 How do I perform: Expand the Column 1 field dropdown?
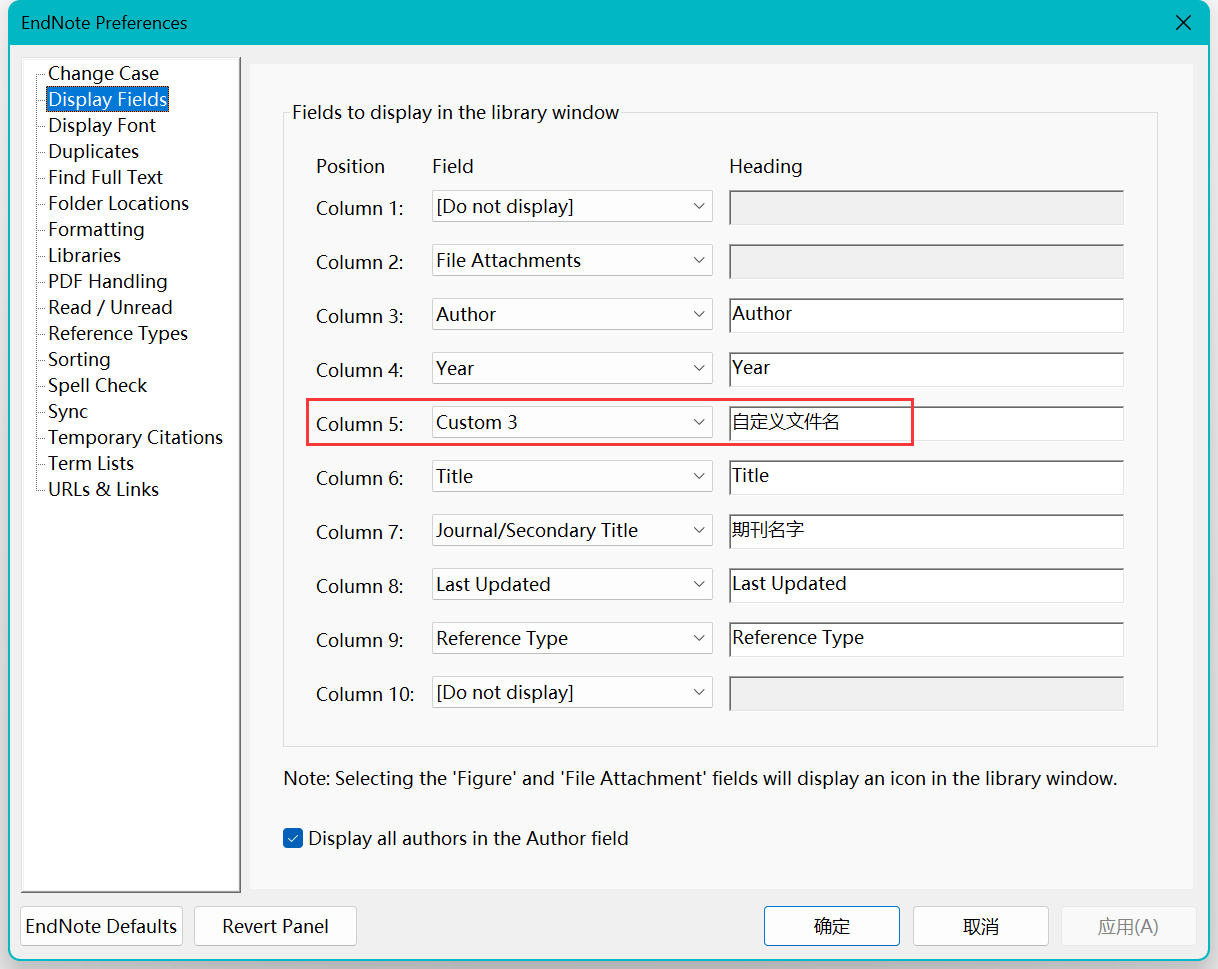click(572, 207)
